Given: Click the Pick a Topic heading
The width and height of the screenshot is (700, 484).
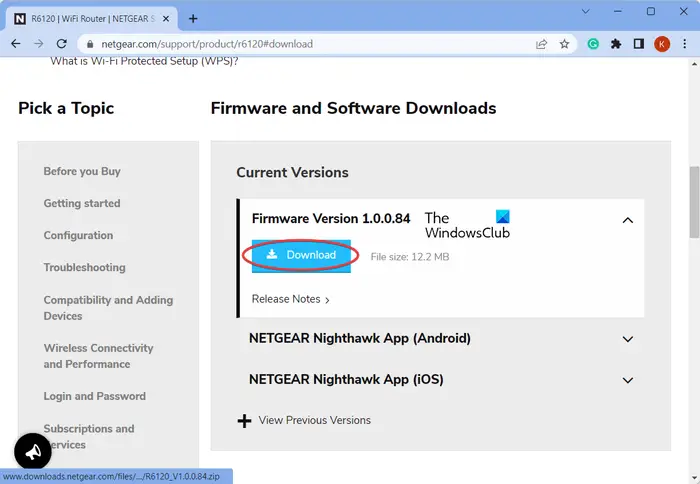Looking at the screenshot, I should click(x=66, y=108).
